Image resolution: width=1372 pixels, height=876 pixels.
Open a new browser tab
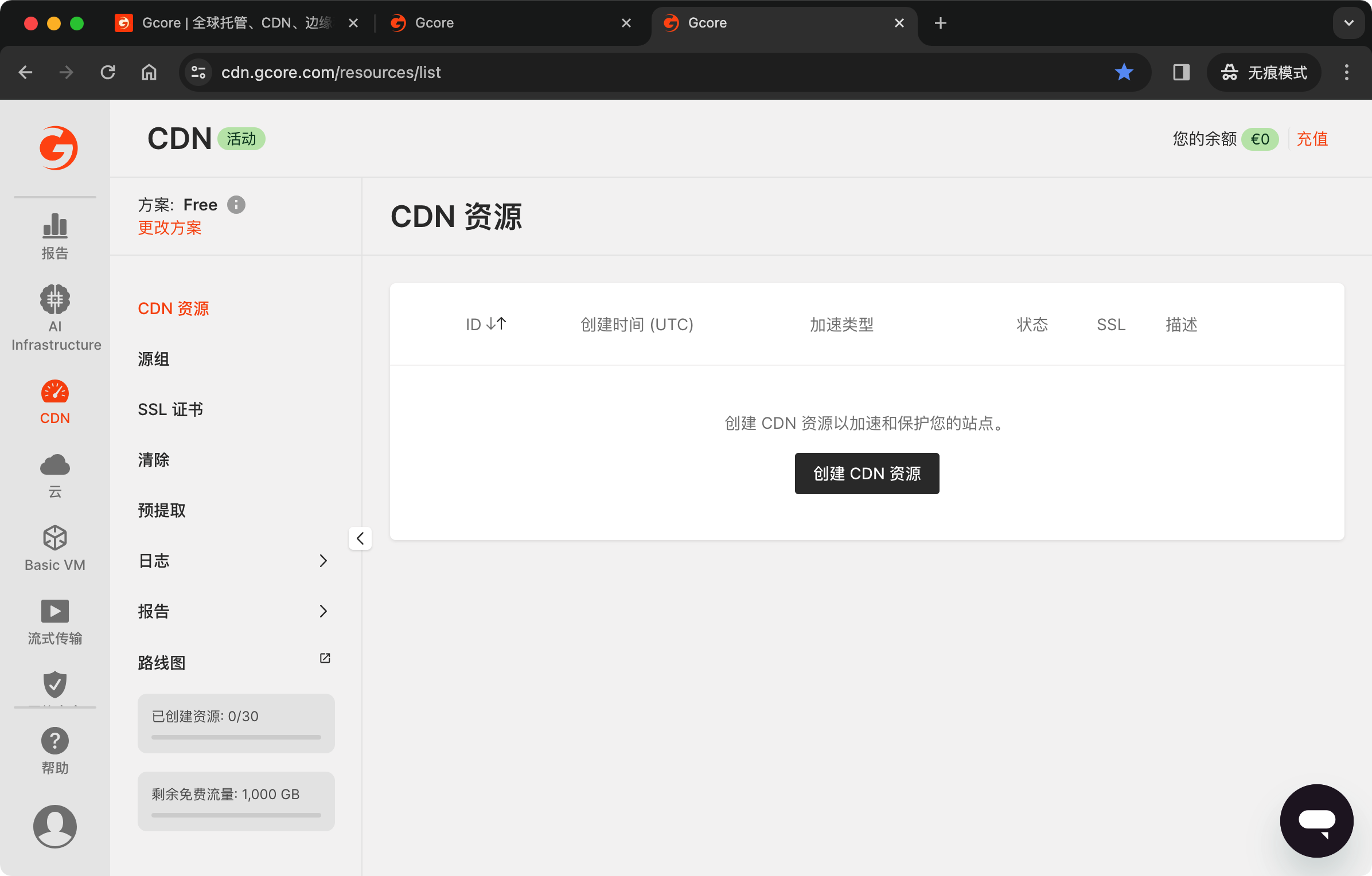point(940,23)
